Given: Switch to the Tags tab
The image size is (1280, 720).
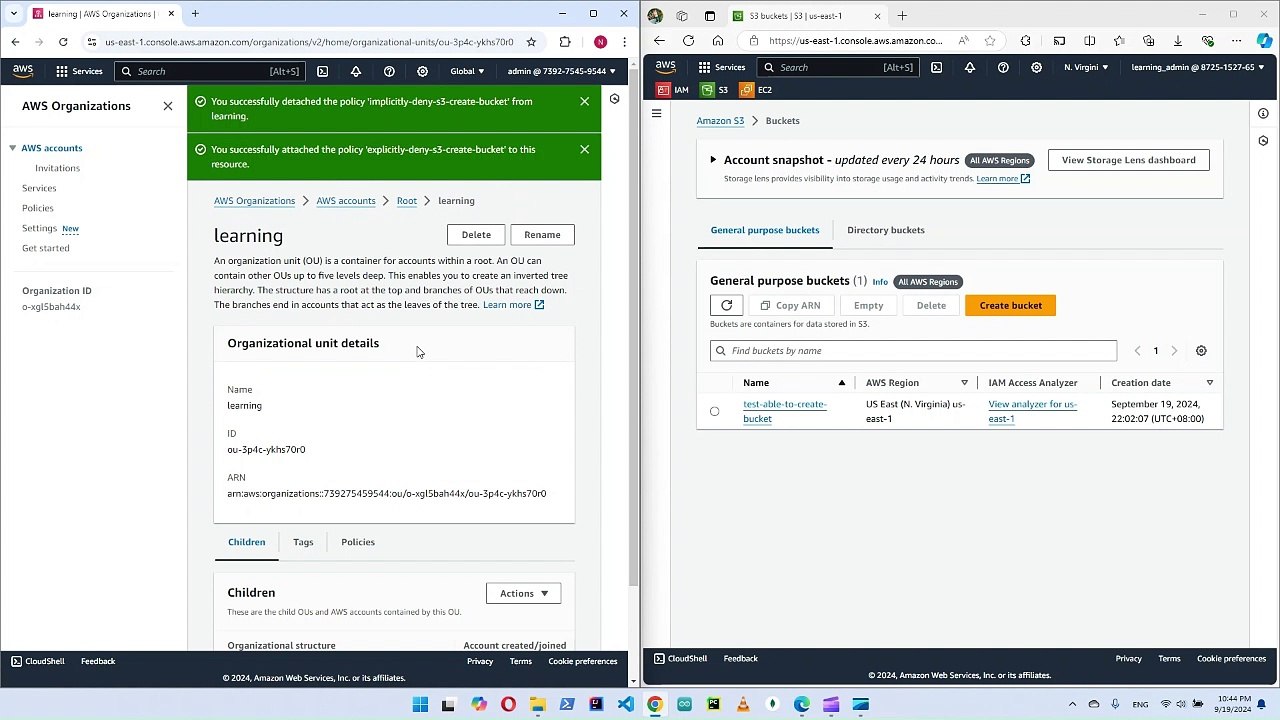Looking at the screenshot, I should click(x=303, y=542).
